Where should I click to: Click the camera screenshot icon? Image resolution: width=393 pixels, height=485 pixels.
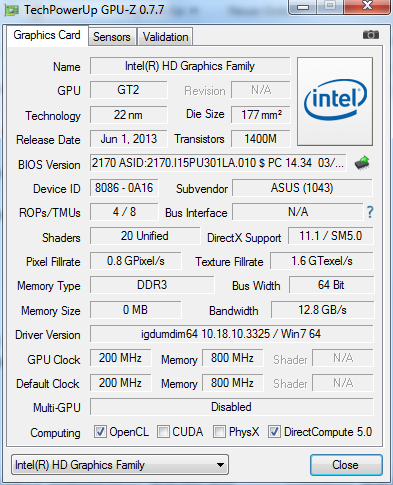pyautogui.click(x=371, y=35)
